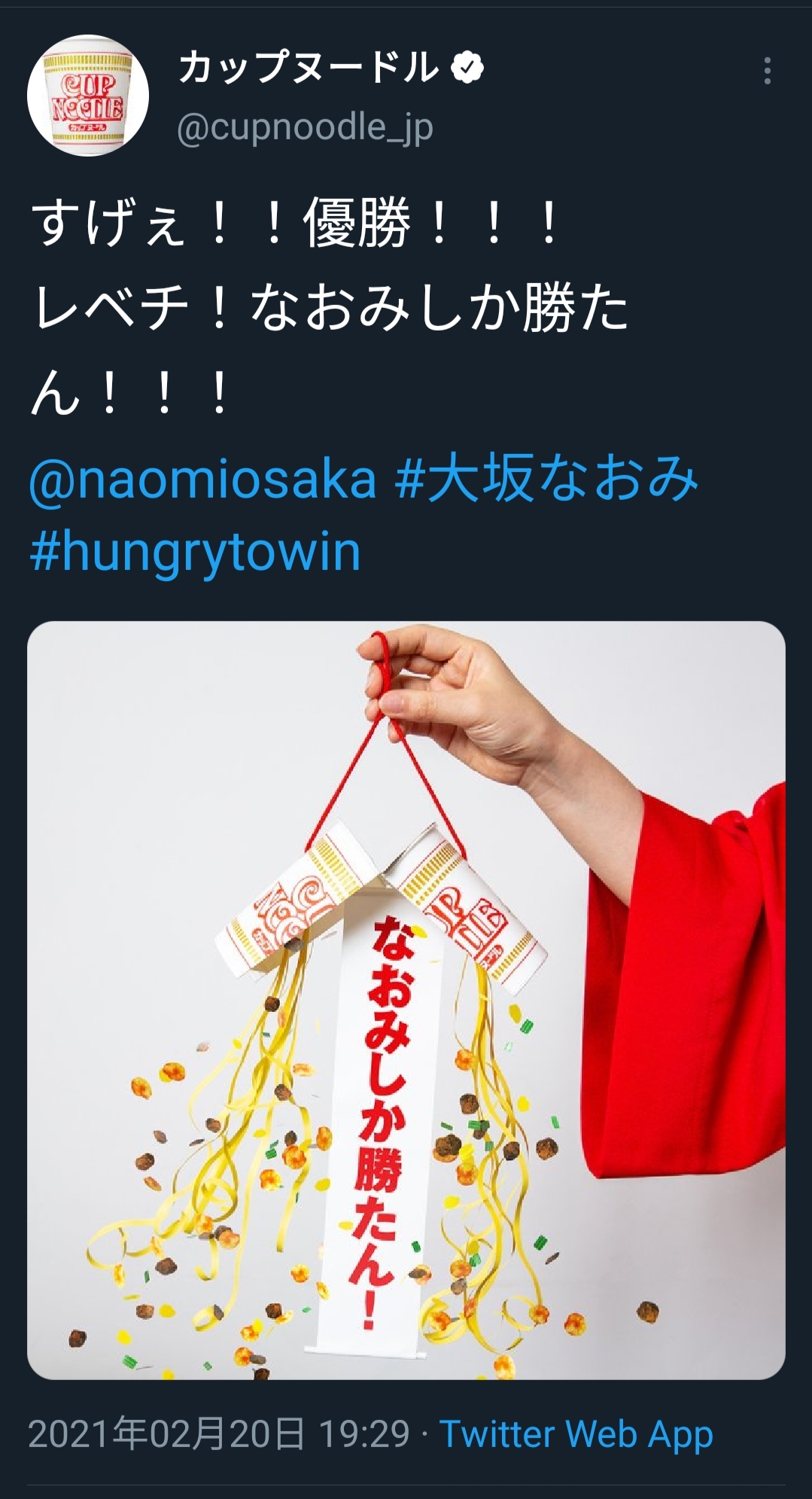The width and height of the screenshot is (812, 1499).
Task: Click the verified badge next to カップヌードル
Action: [x=467, y=68]
